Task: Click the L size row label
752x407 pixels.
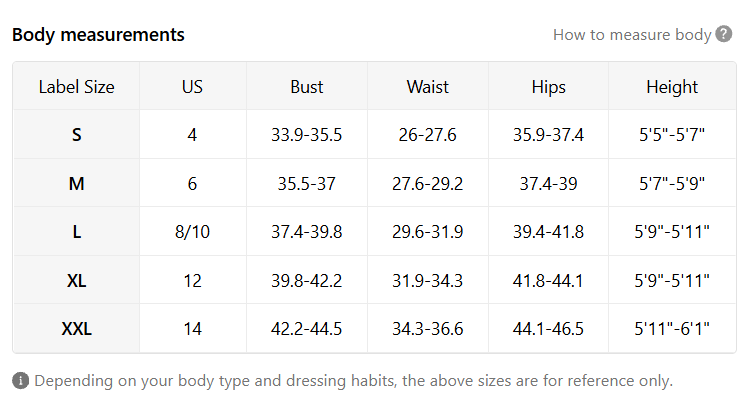Action: [76, 232]
